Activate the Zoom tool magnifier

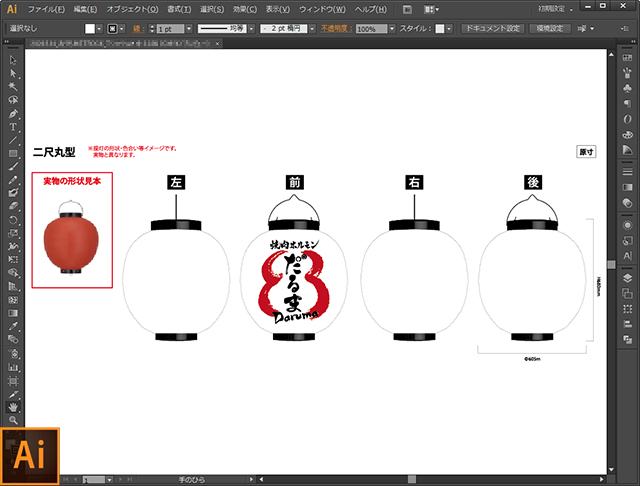point(13,420)
